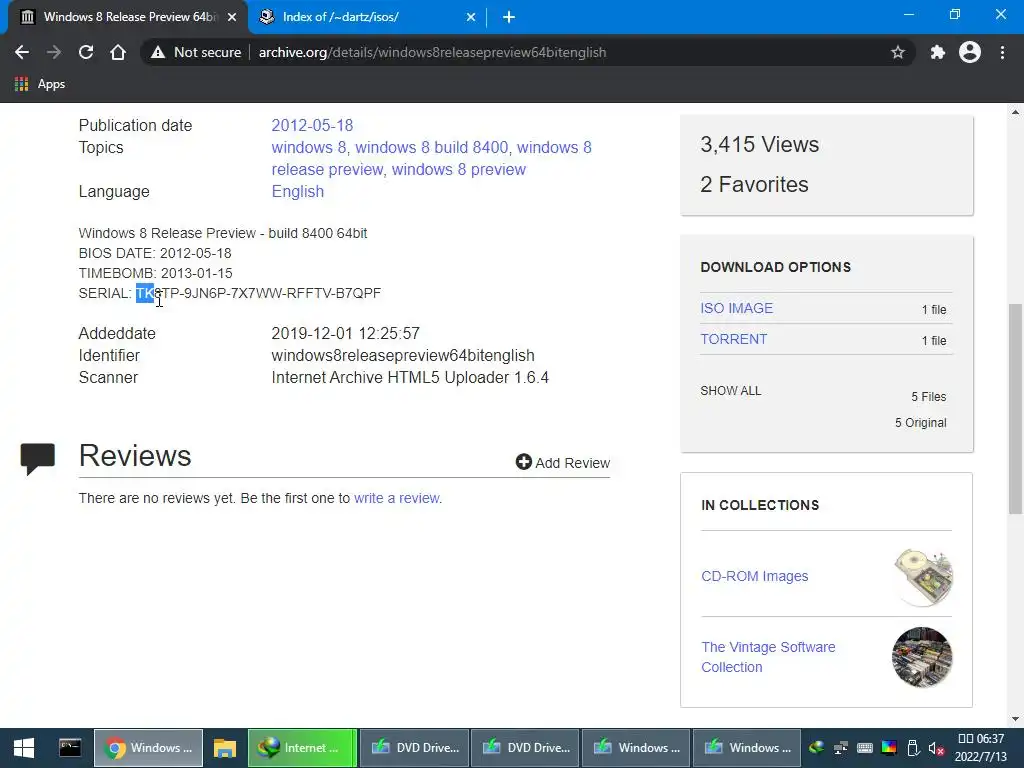
Task: Click the browser forward arrow
Action: 54,52
